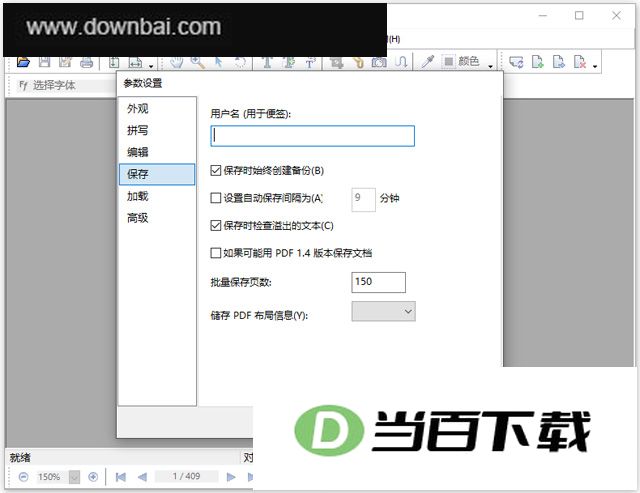Screen dimensions: 640x493
Task: Select the Eyedropper color picker tool
Action: [427, 62]
